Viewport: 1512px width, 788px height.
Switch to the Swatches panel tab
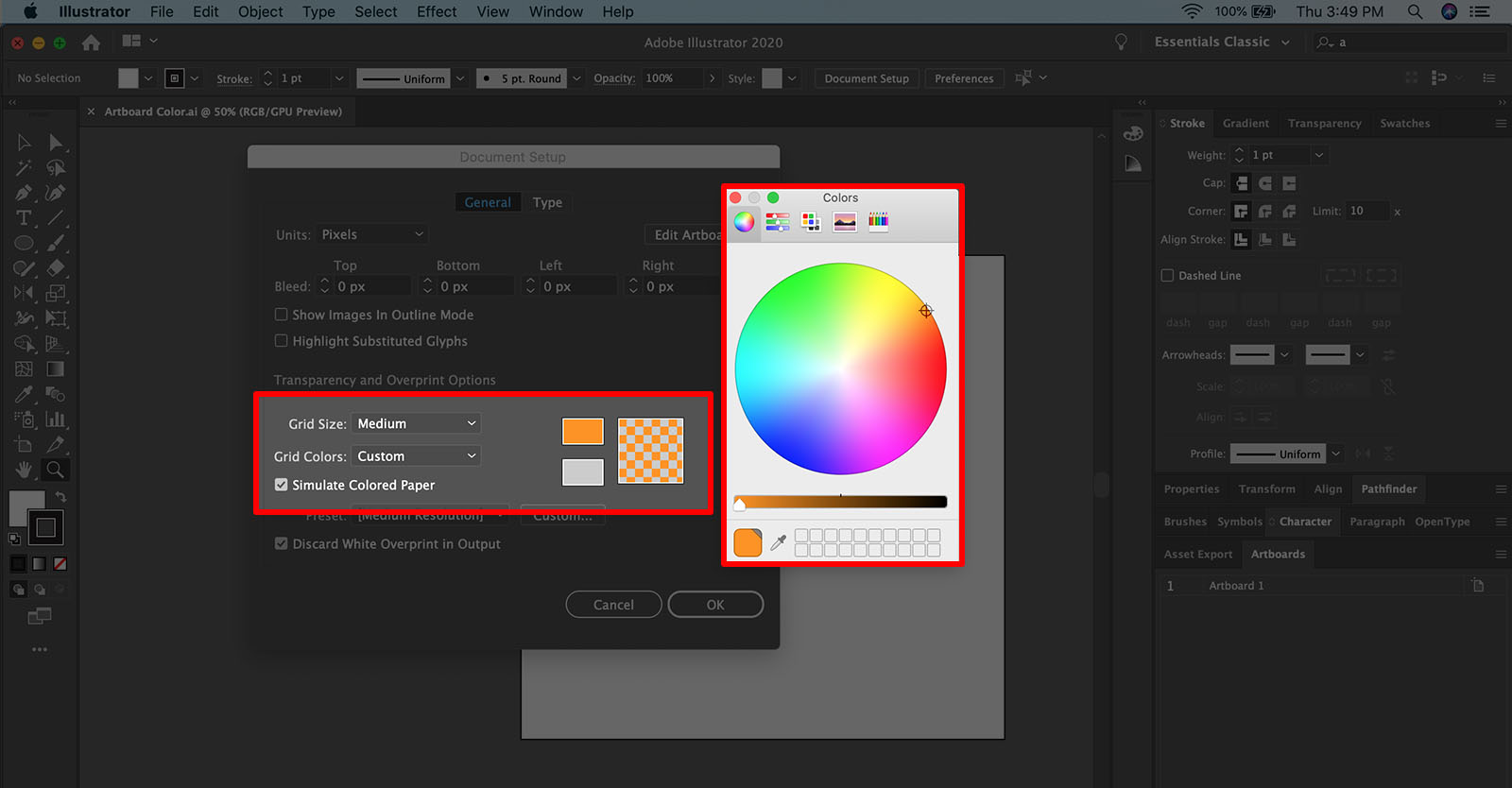pos(1404,124)
